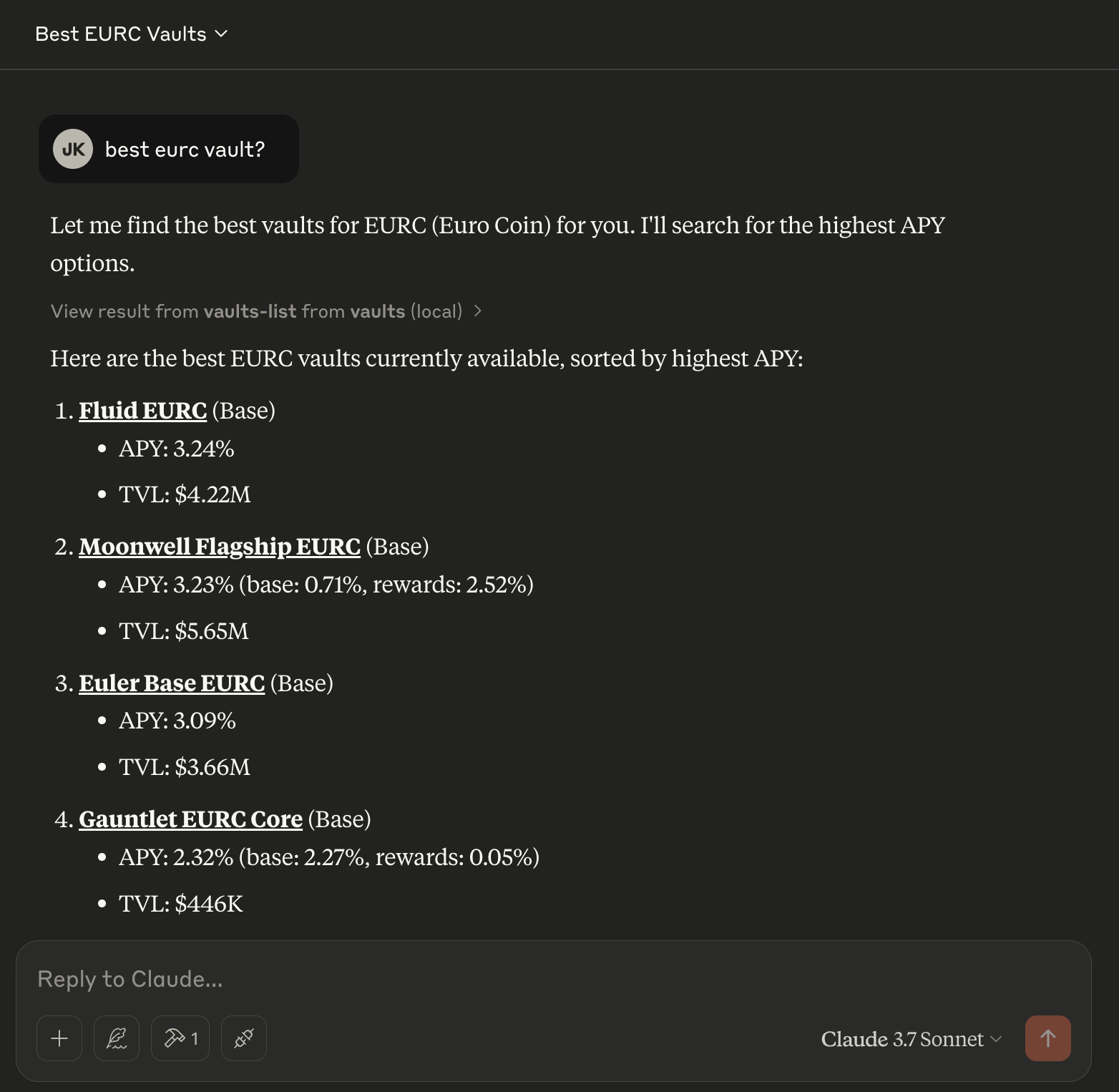Open the hammer tools icon

point(175,1038)
